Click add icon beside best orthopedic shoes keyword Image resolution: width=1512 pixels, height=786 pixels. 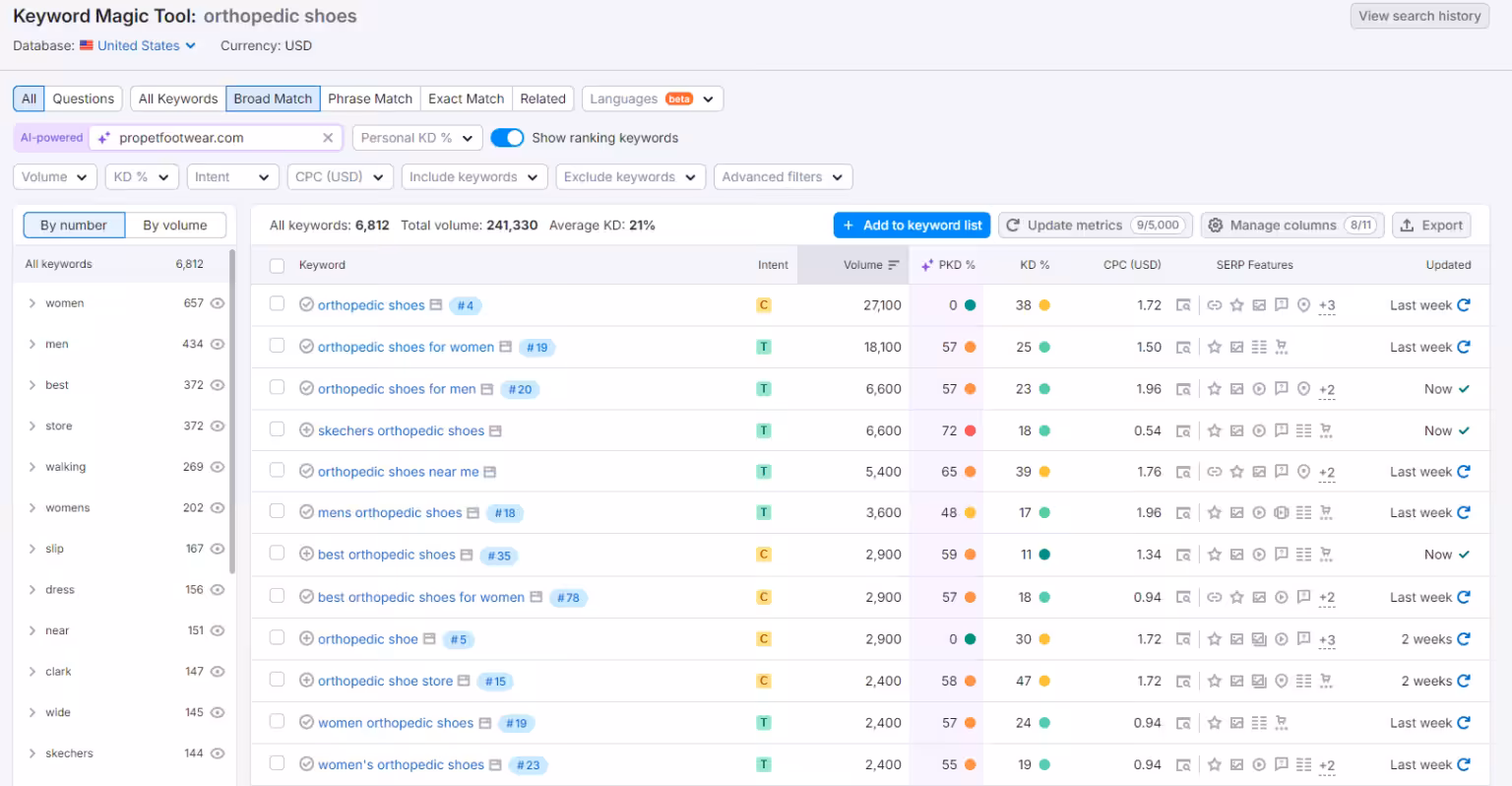[x=306, y=555]
